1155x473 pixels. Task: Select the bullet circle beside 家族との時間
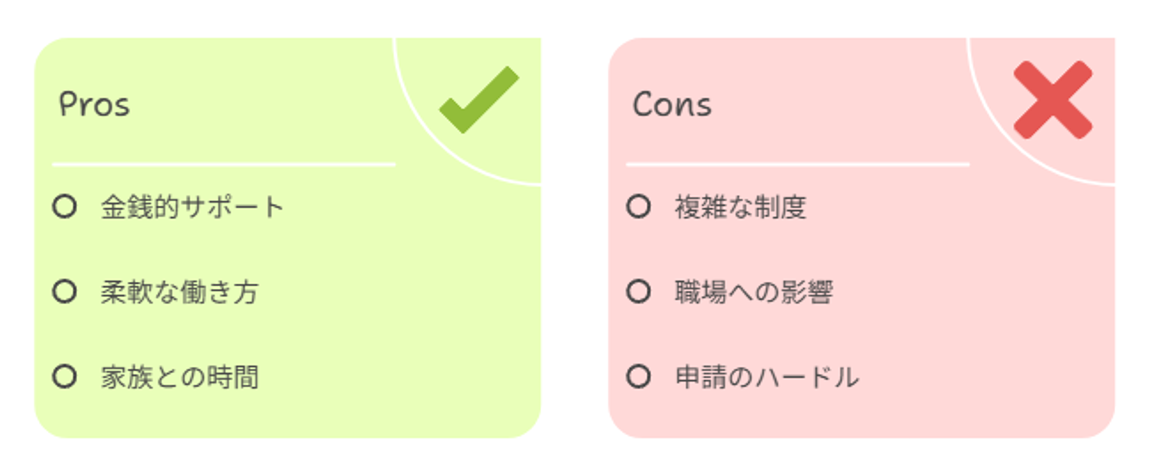coord(65,377)
